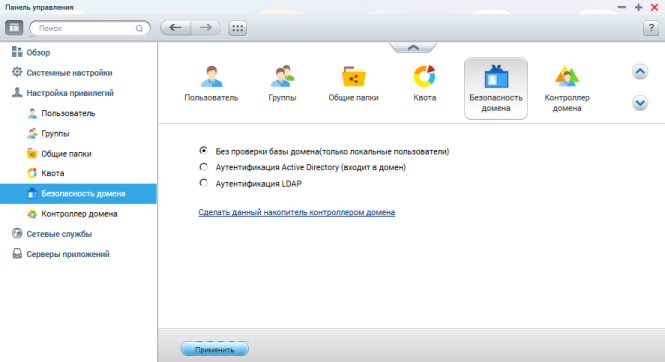
Task: Collapse the icon strip with top chevron
Action: pyautogui.click(x=413, y=47)
